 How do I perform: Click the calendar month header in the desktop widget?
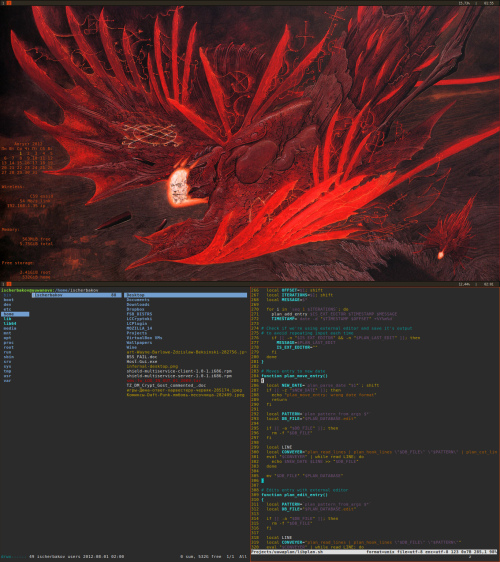point(28,144)
